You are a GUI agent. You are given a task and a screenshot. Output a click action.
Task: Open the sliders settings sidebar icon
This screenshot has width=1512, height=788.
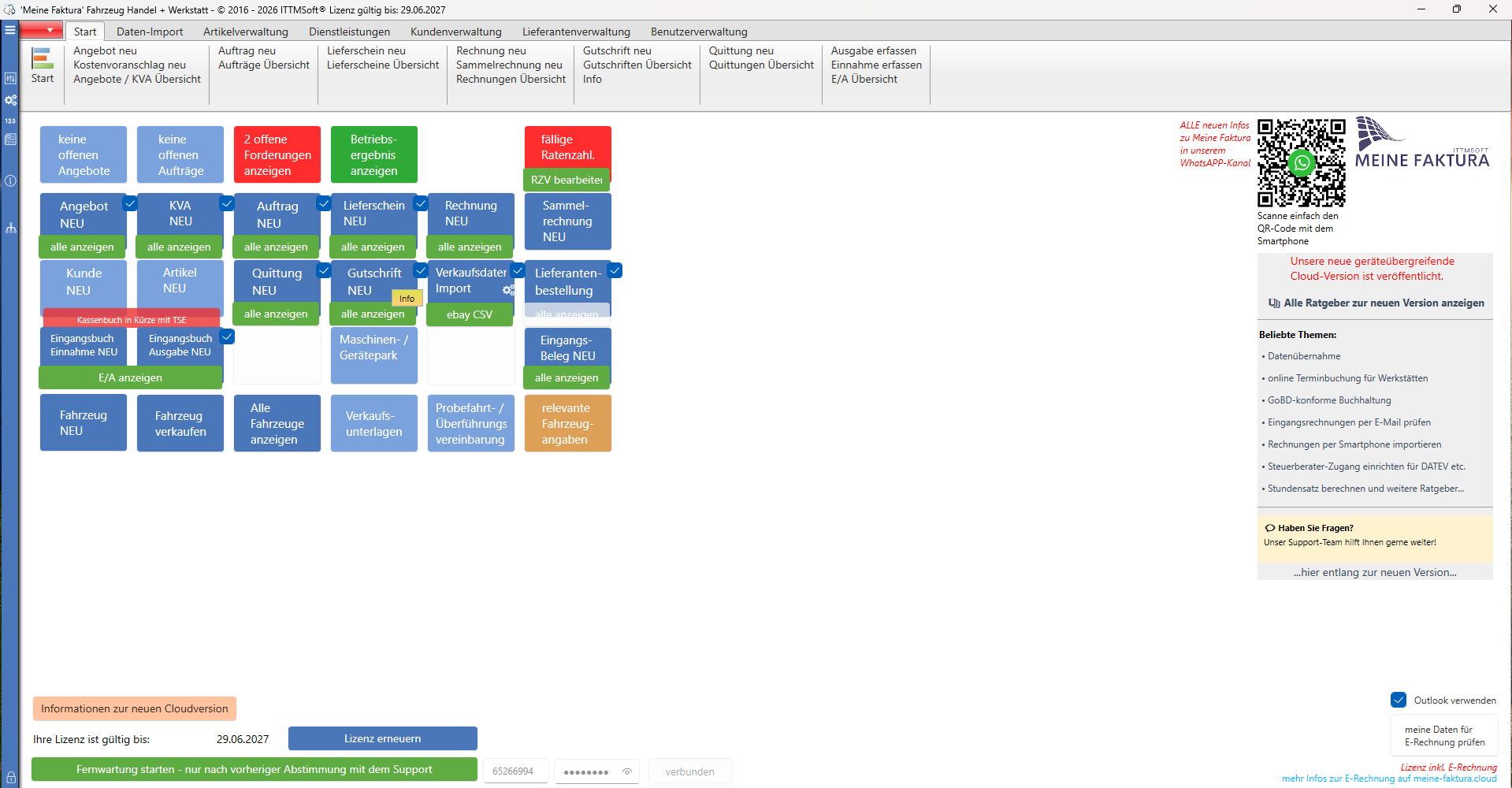click(10, 78)
